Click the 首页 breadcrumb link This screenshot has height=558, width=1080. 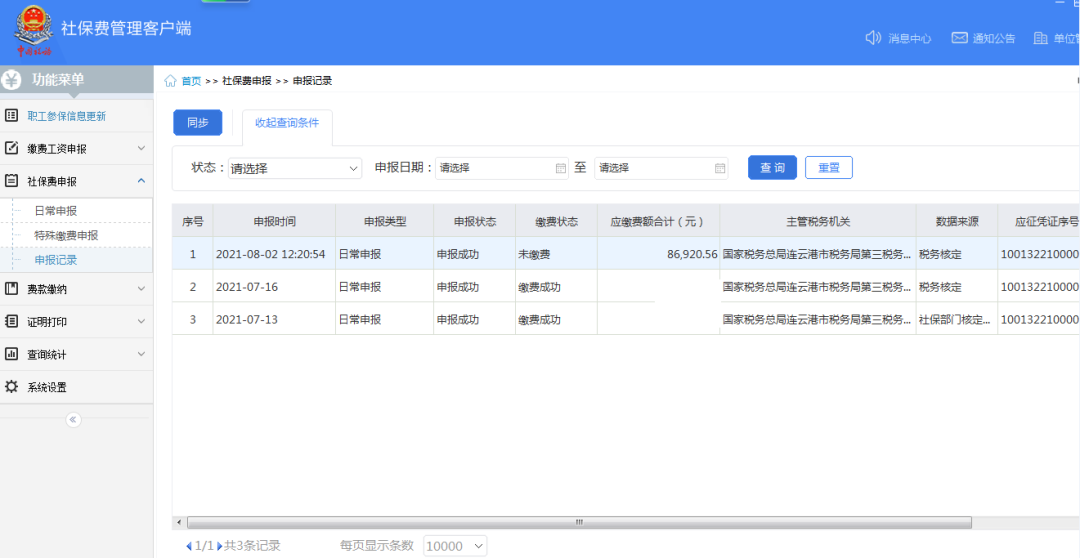(x=191, y=81)
